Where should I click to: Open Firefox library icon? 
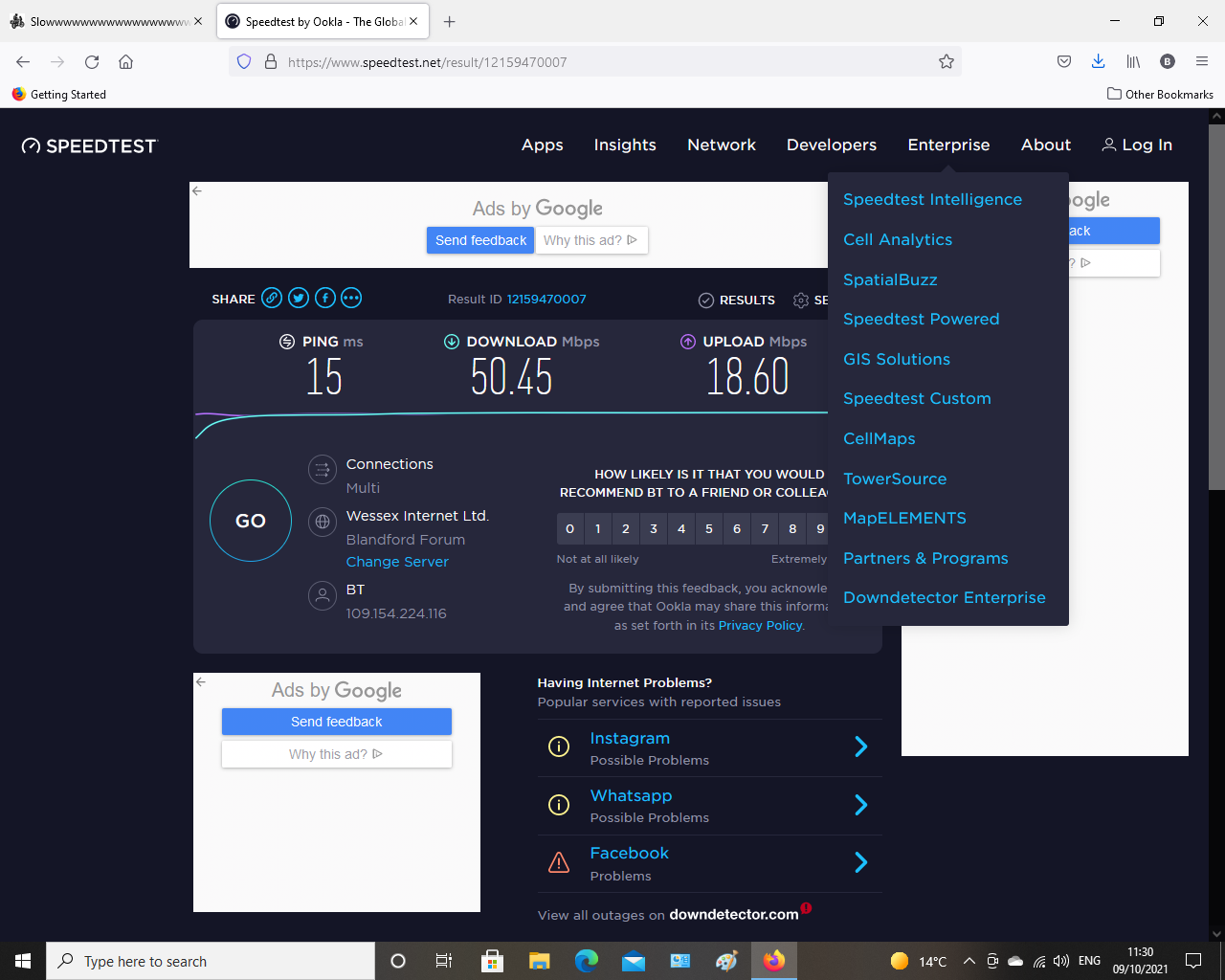pyautogui.click(x=1133, y=62)
